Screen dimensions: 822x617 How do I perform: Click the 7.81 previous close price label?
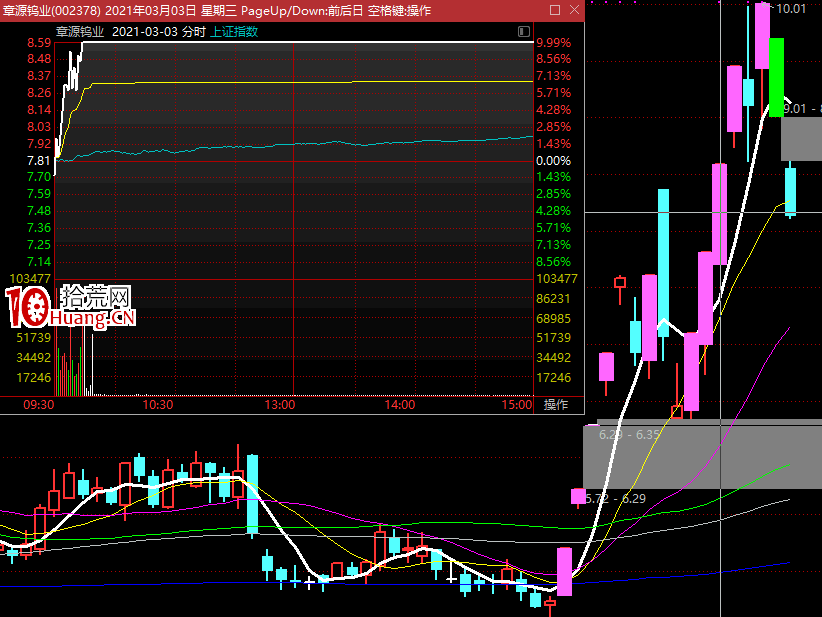click(x=38, y=161)
